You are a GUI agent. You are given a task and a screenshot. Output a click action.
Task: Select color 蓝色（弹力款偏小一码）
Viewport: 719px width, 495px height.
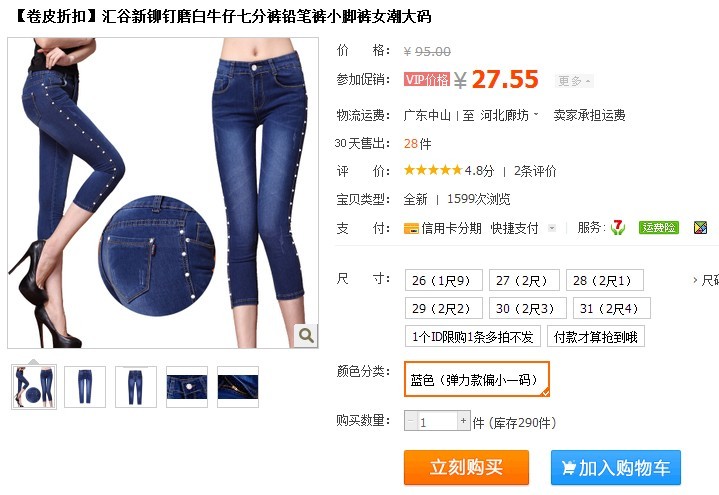click(476, 379)
